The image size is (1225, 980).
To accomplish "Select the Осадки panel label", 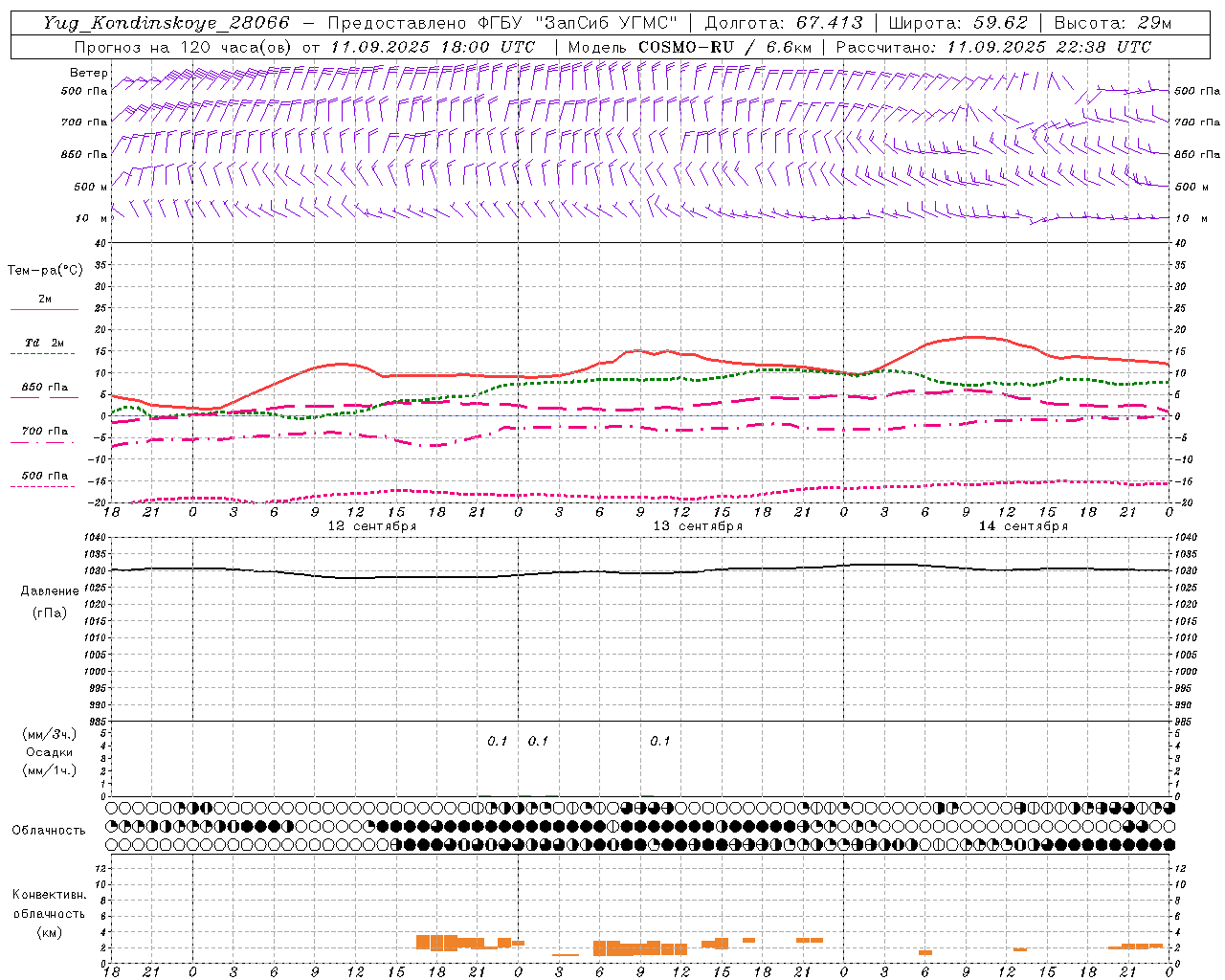I will (49, 752).
